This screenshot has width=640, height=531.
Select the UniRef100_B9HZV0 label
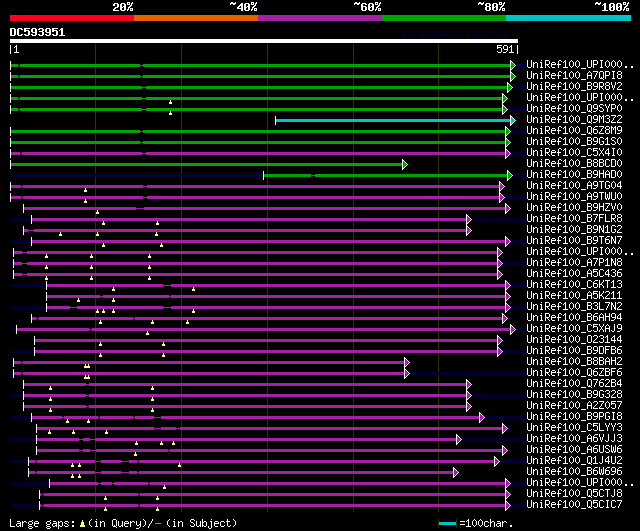574,208
